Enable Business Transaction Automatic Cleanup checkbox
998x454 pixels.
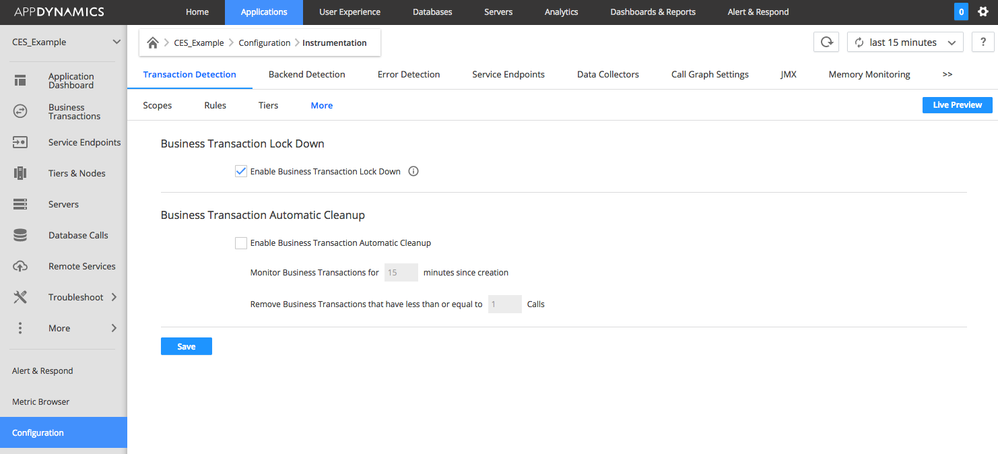[x=241, y=242]
